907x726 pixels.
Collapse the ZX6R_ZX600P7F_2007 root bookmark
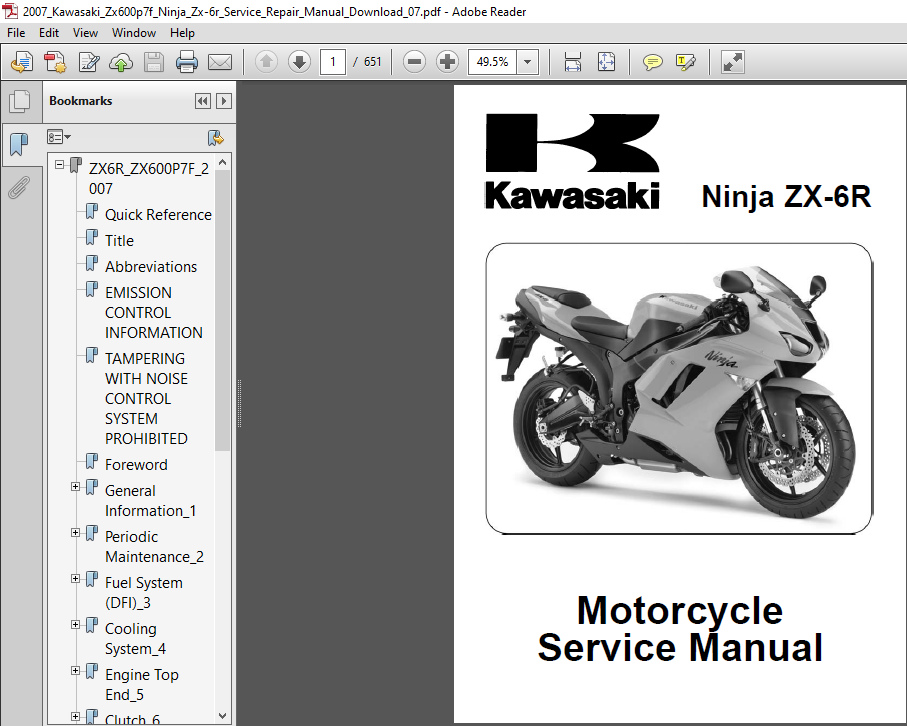tap(60, 165)
